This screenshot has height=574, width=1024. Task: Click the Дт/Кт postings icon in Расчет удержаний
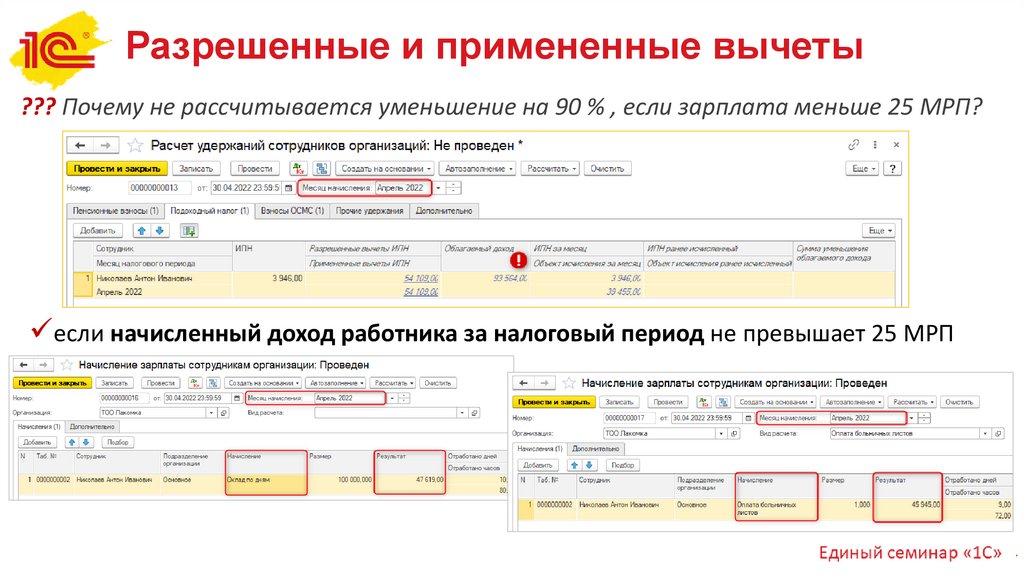point(298,168)
